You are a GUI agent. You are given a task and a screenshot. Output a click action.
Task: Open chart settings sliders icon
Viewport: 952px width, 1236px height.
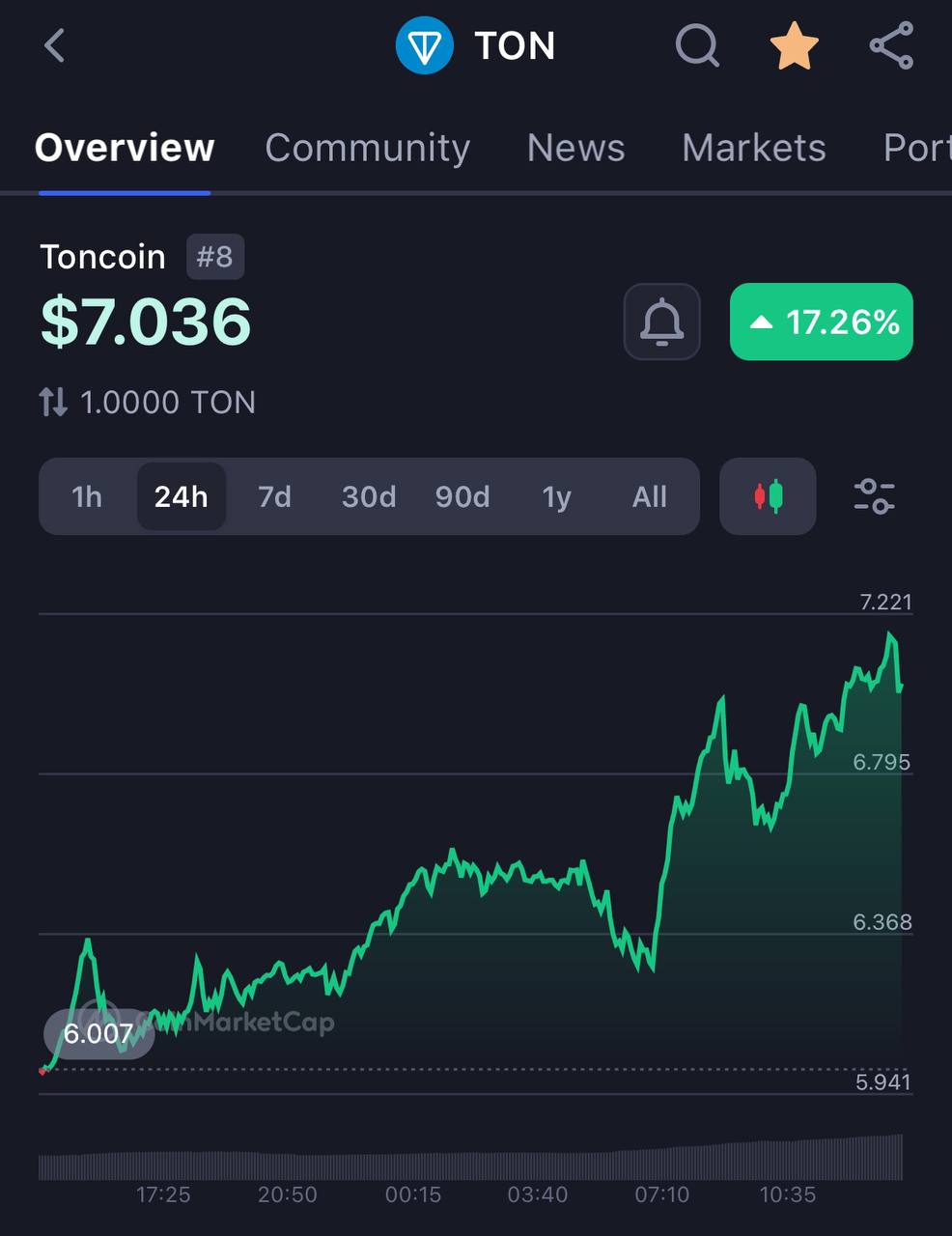click(x=875, y=496)
